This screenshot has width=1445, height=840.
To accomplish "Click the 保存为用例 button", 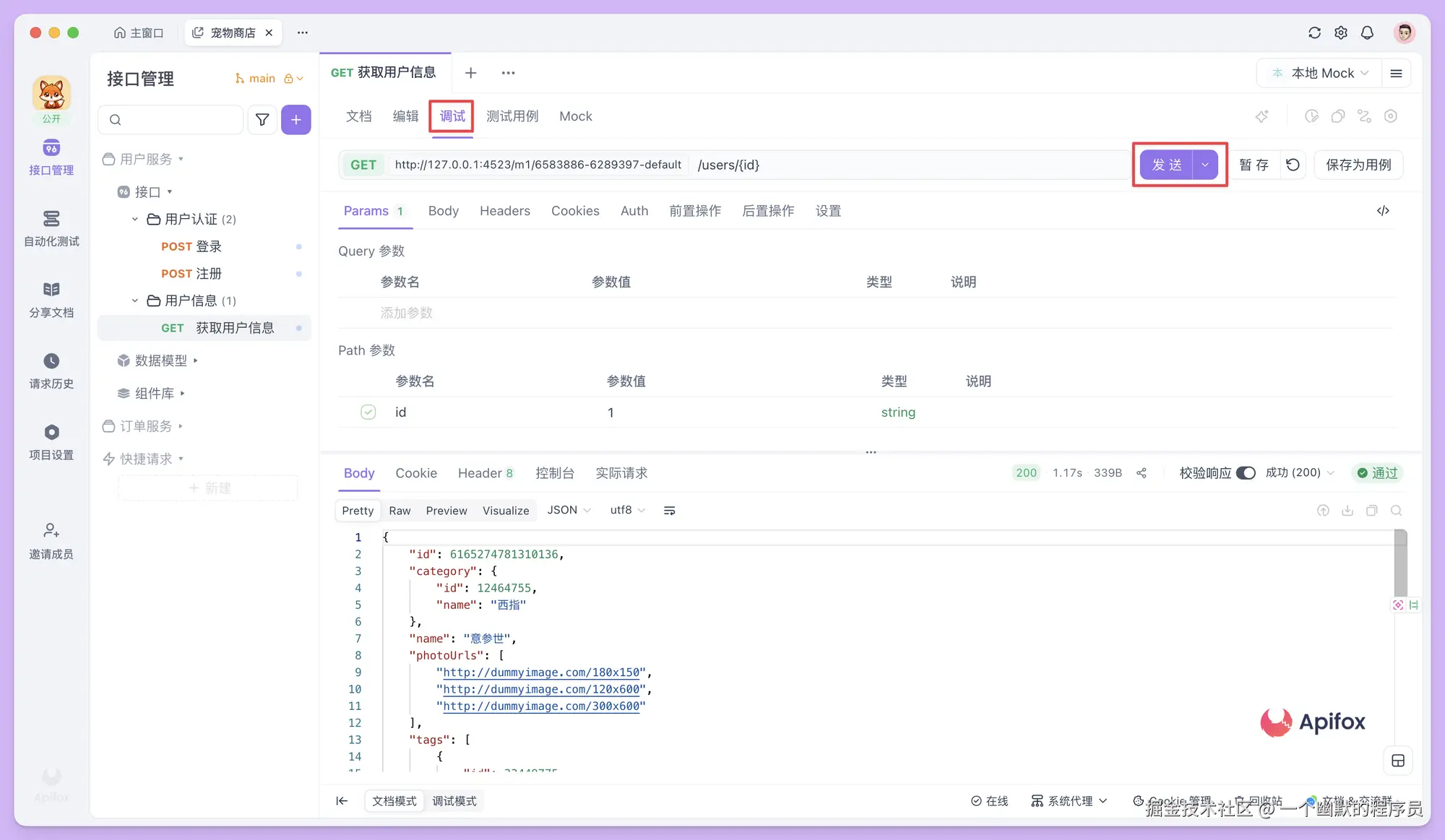I will 1358,165.
